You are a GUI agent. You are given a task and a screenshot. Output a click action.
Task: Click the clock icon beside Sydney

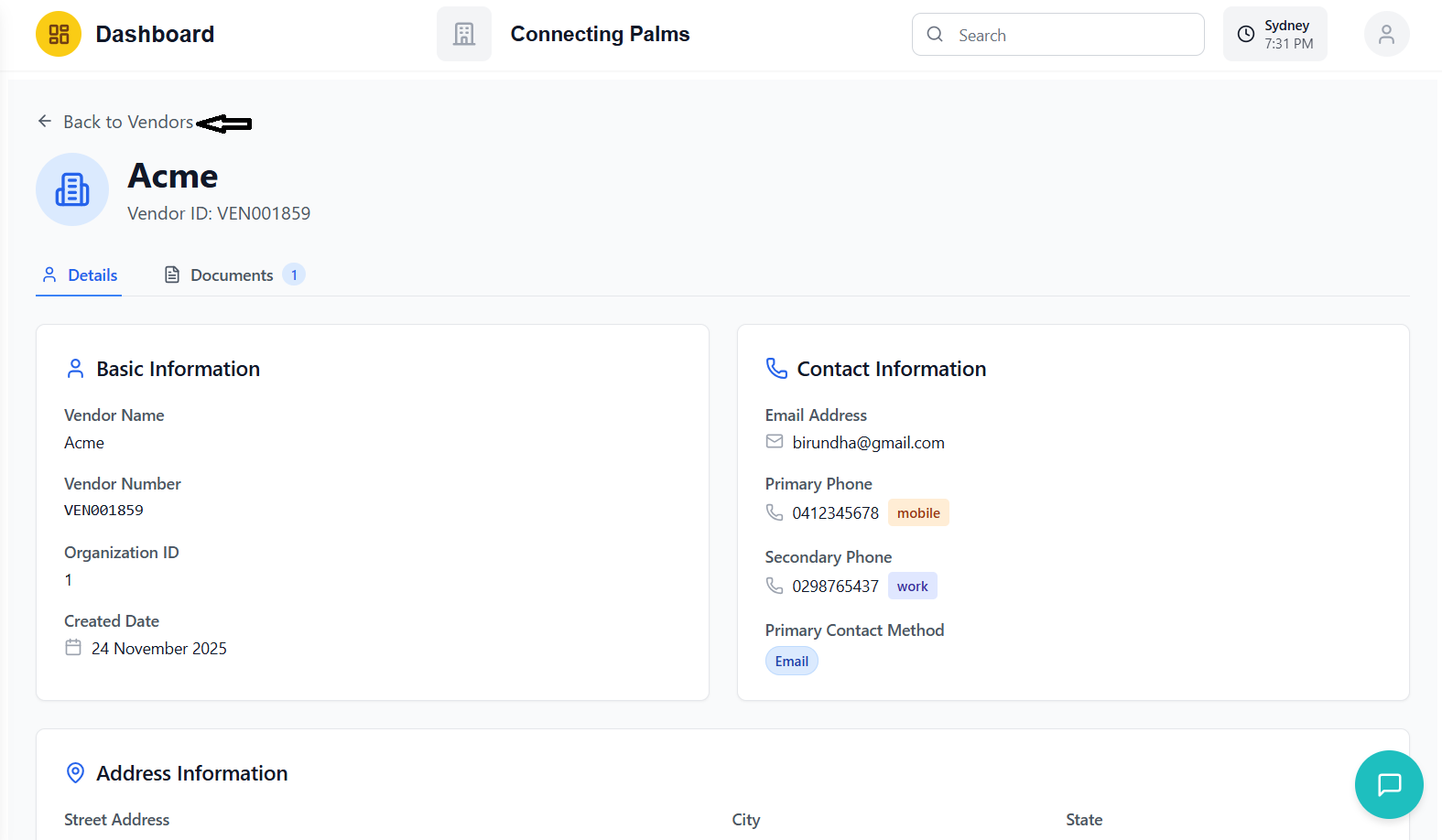pyautogui.click(x=1245, y=35)
